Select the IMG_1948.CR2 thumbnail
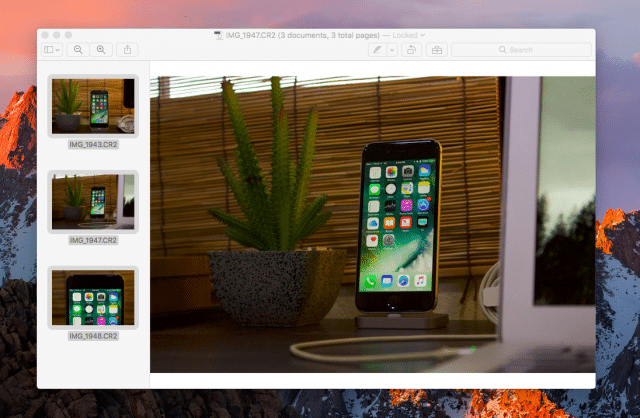 click(x=93, y=298)
